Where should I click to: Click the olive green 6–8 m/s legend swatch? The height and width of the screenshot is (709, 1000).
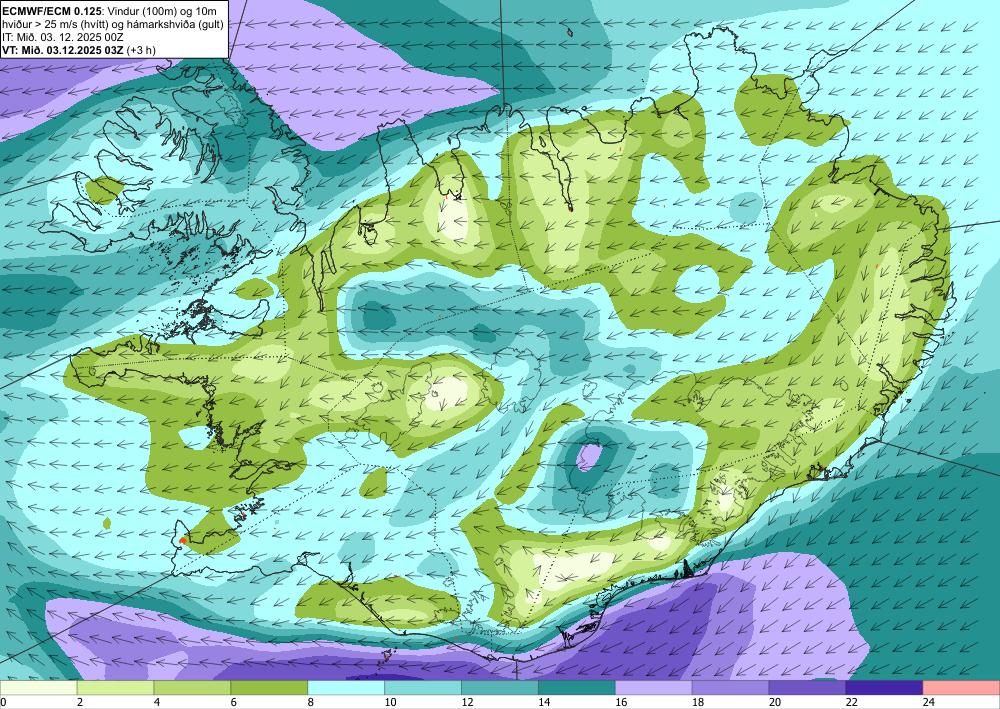point(269,688)
